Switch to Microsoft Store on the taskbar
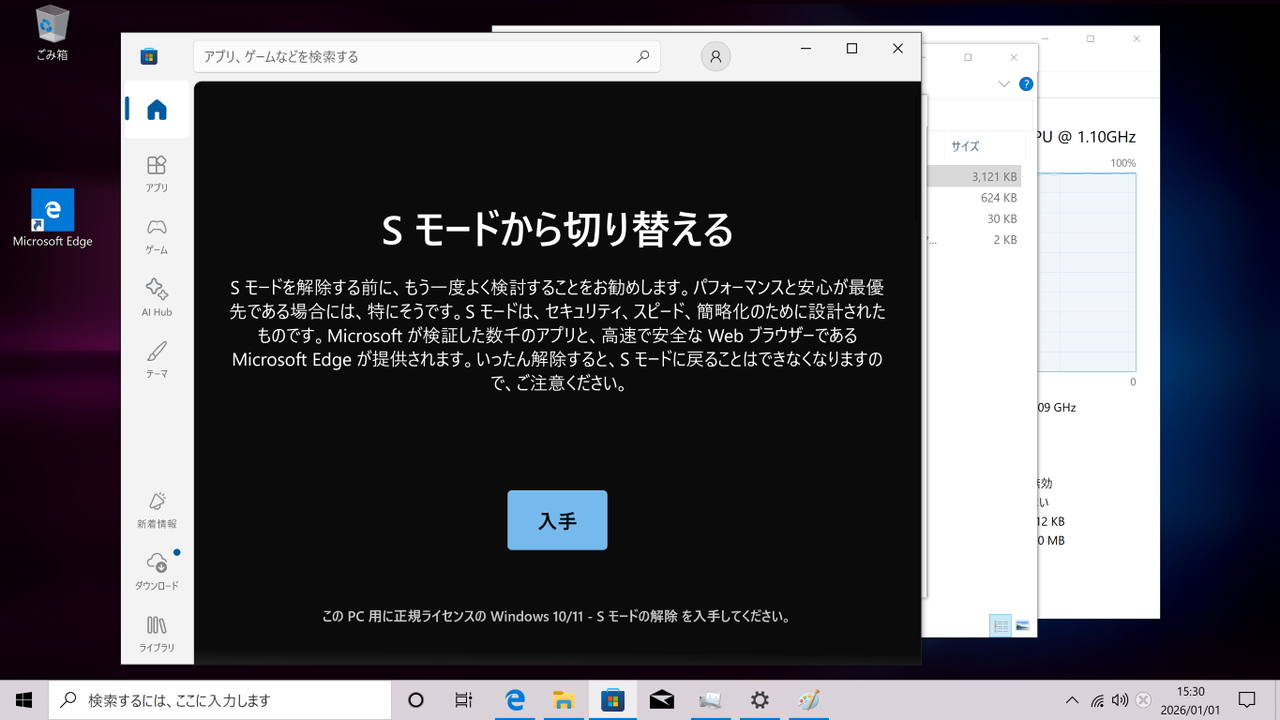Viewport: 1280px width, 720px height. [613, 700]
